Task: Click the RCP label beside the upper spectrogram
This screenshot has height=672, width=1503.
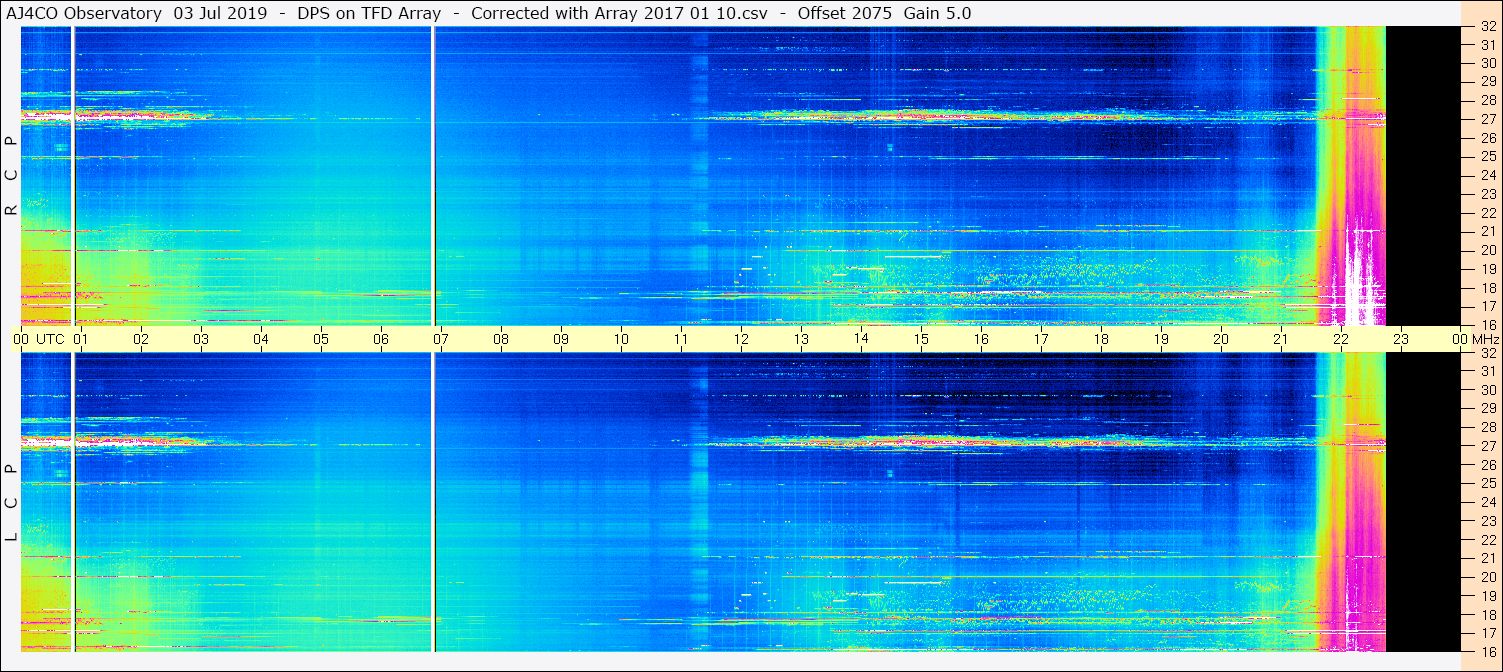Action: click(11, 175)
